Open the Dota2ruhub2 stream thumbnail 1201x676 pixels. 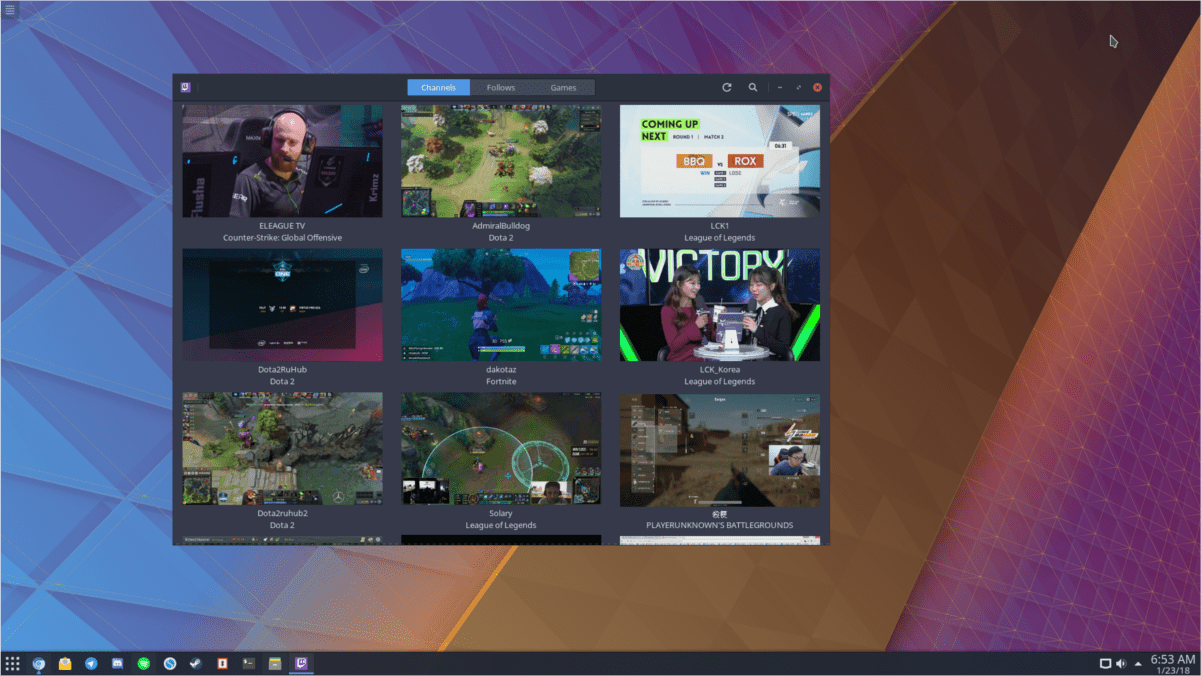coord(282,448)
